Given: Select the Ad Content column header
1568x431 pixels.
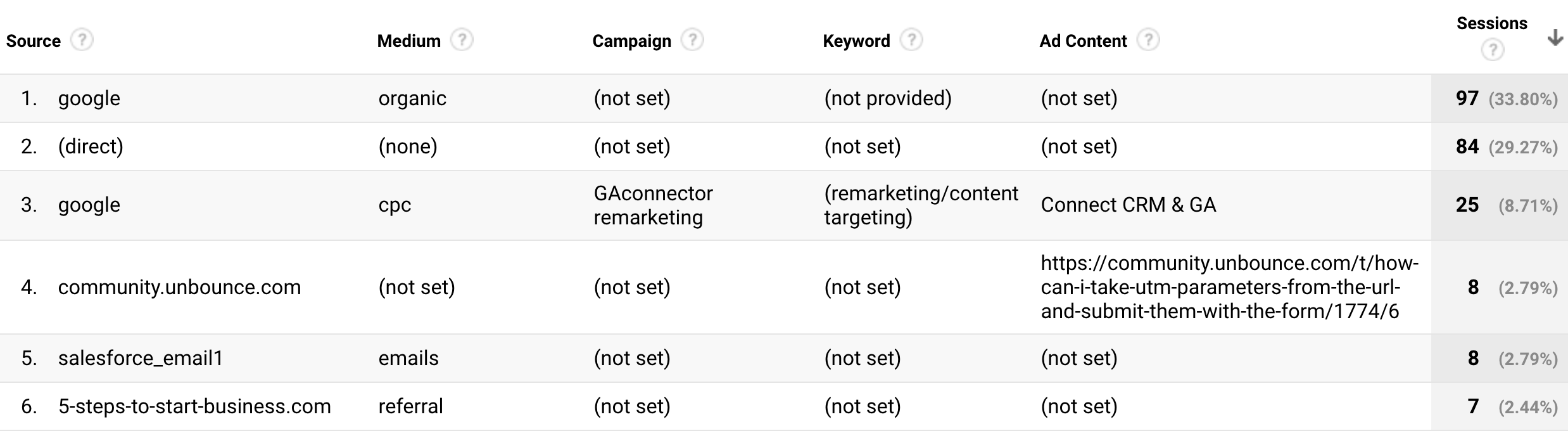Looking at the screenshot, I should pyautogui.click(x=1084, y=41).
